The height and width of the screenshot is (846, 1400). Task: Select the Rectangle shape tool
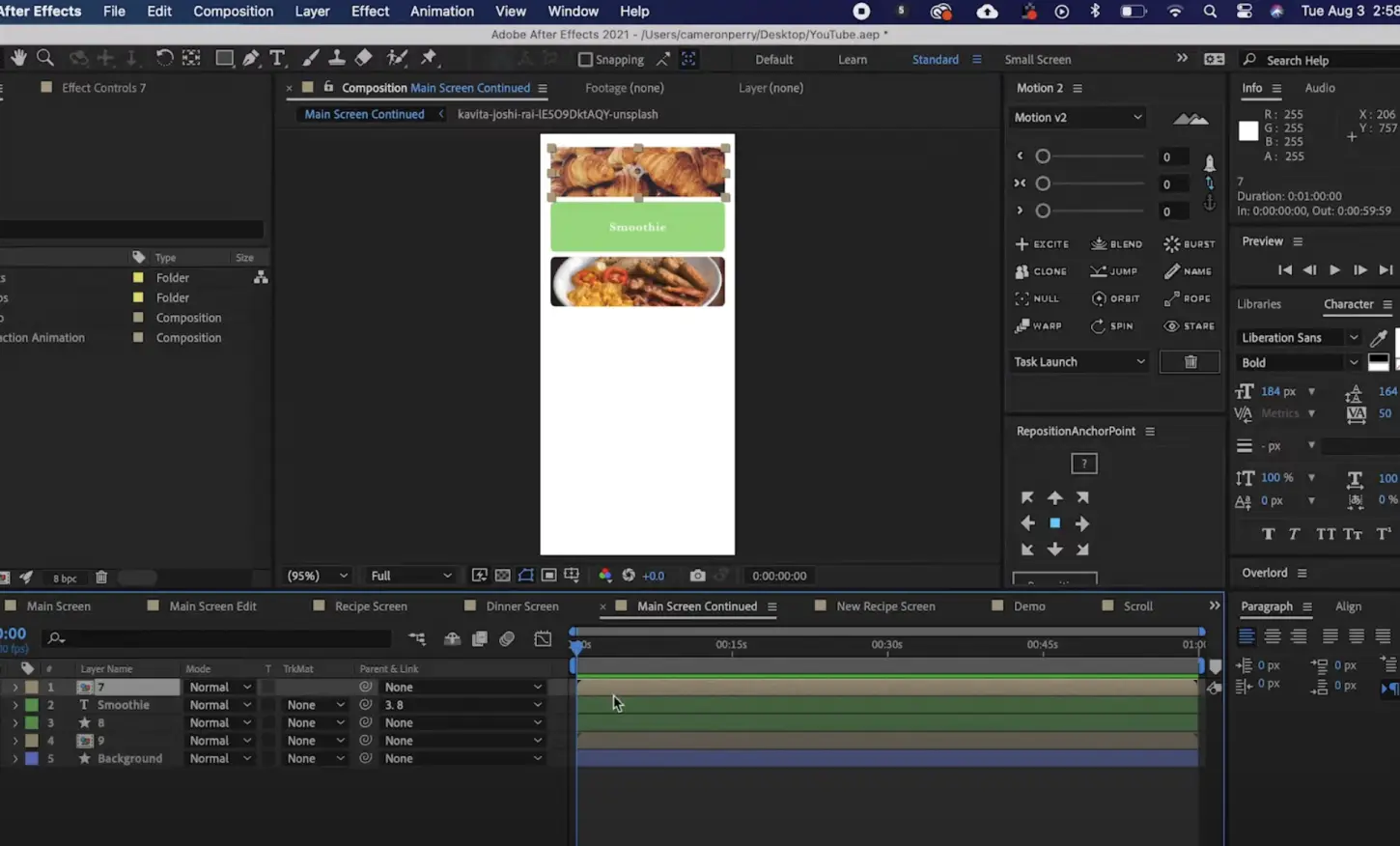[x=224, y=58]
